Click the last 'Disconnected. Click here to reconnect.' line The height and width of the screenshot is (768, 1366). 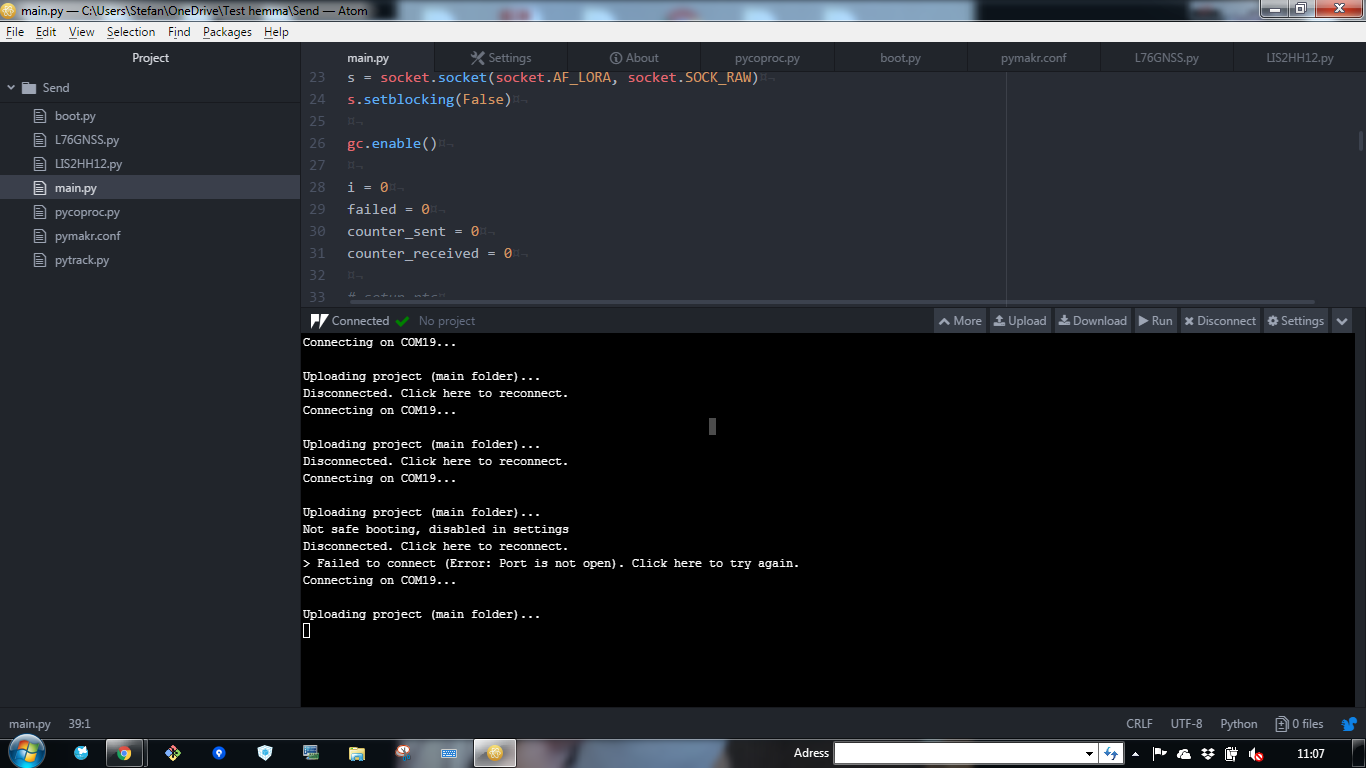point(435,546)
